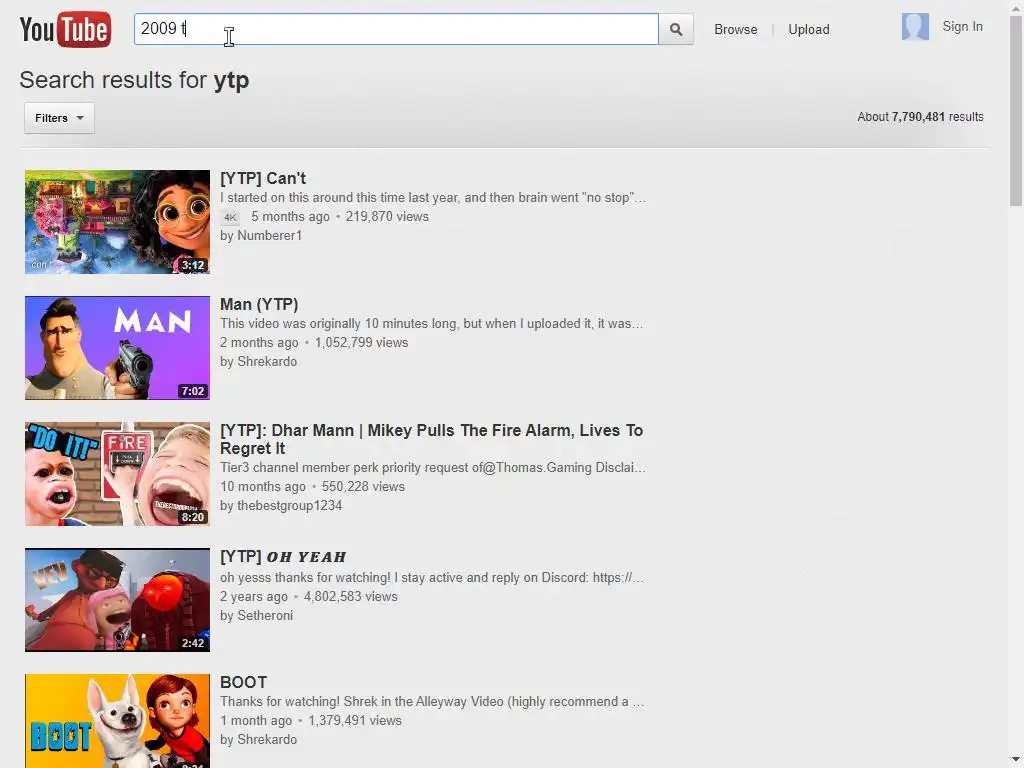This screenshot has height=768, width=1024.
Task: Click the title [YTP] Can't
Action: click(263, 178)
